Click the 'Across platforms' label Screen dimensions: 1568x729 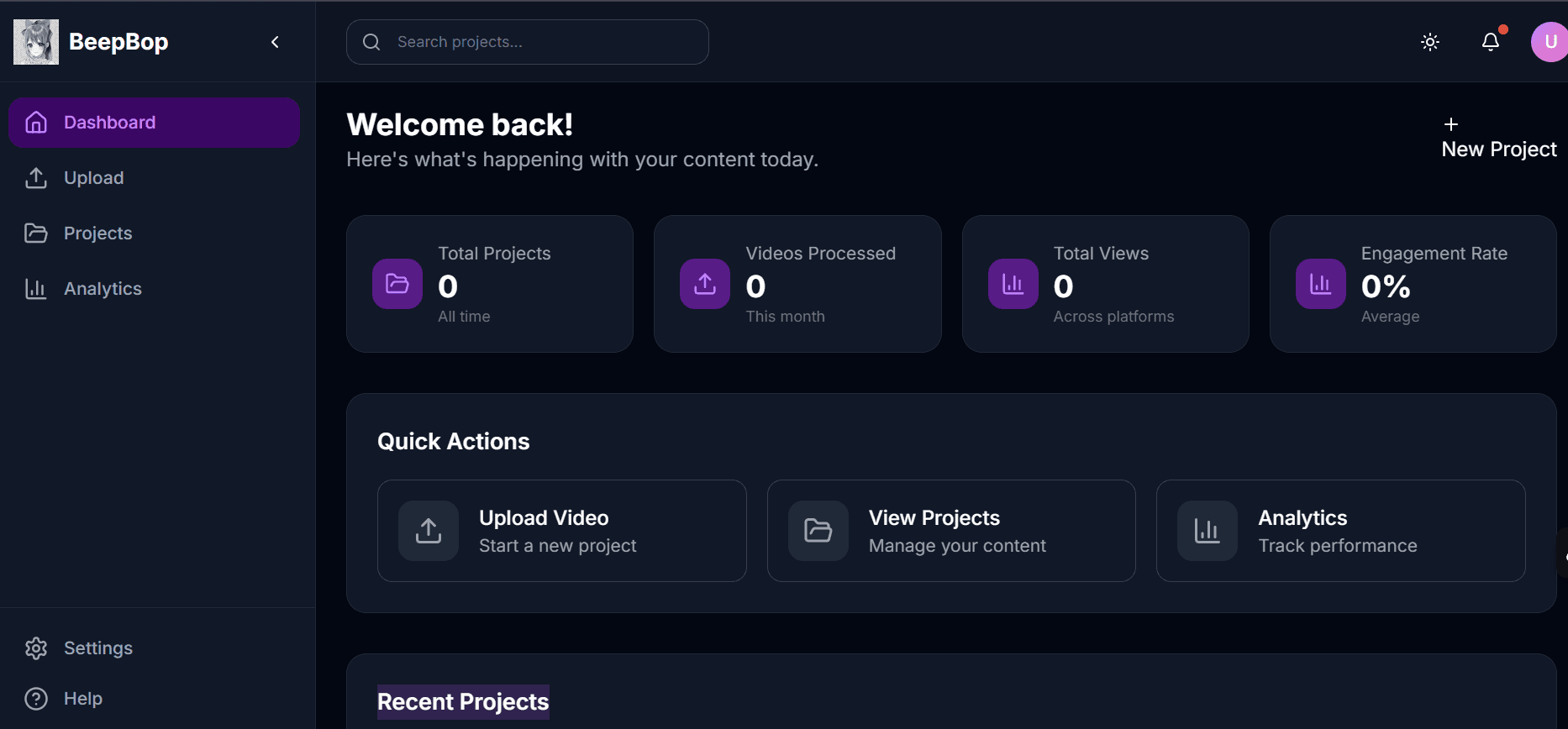click(x=1114, y=317)
